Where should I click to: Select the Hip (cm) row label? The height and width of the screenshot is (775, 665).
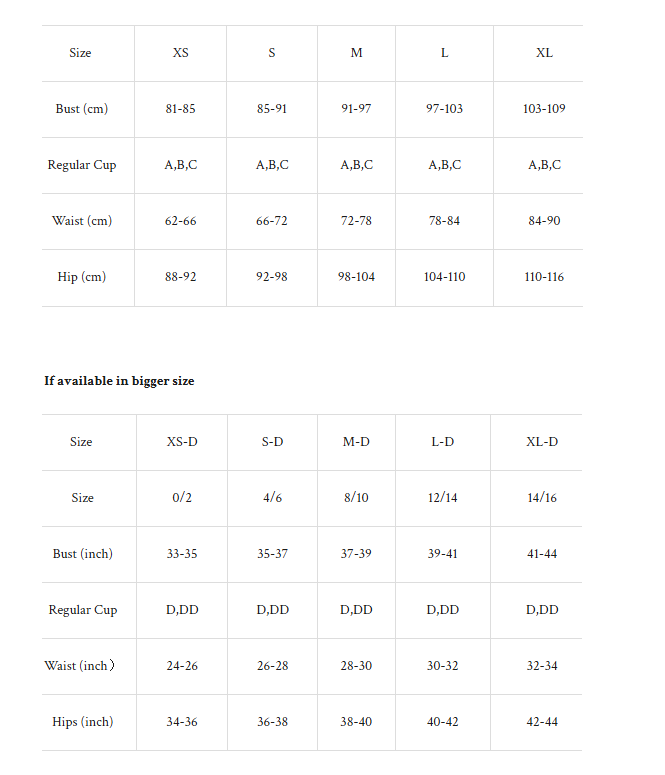pyautogui.click(x=82, y=277)
